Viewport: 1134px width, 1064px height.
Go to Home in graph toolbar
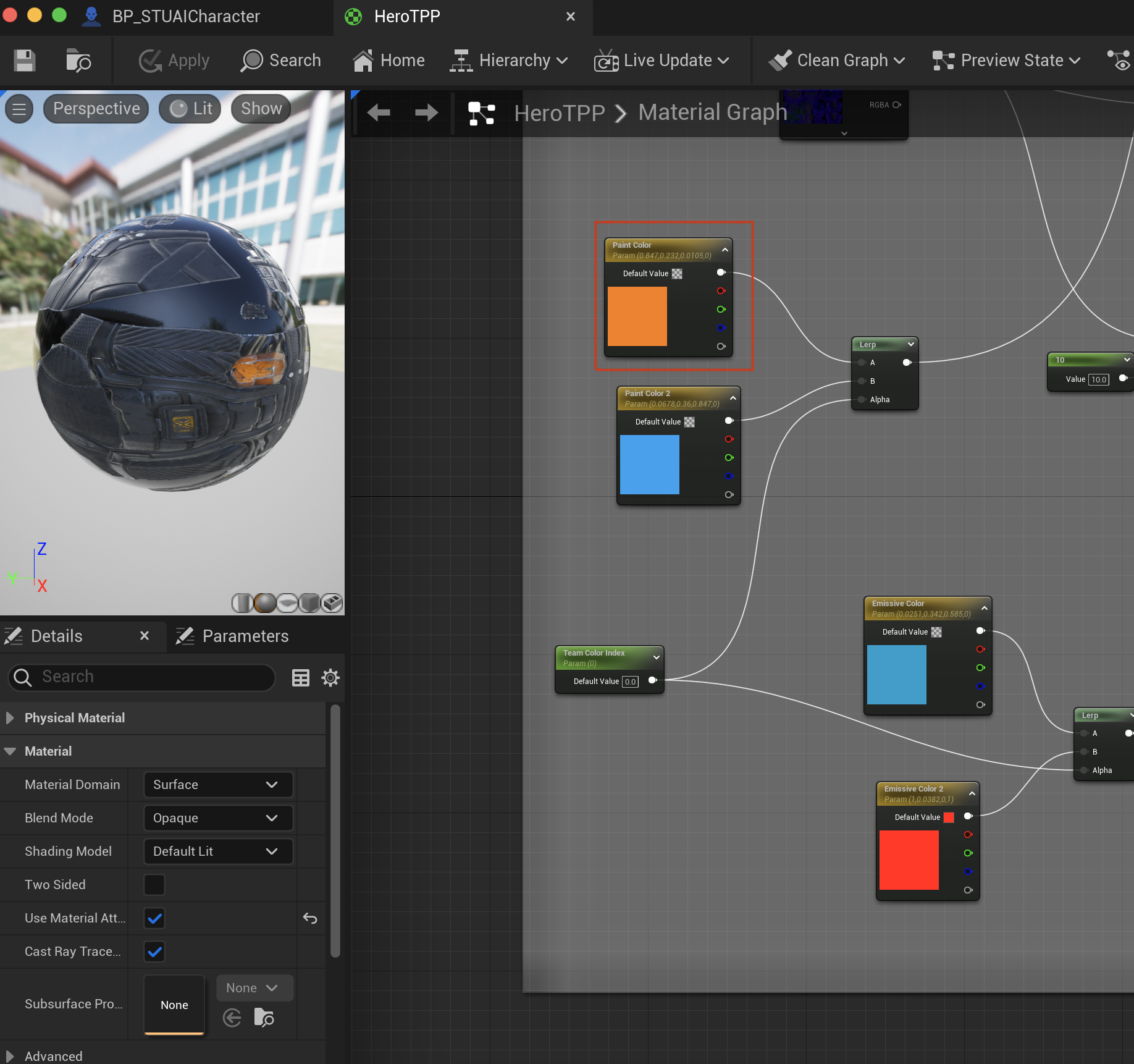coord(388,61)
